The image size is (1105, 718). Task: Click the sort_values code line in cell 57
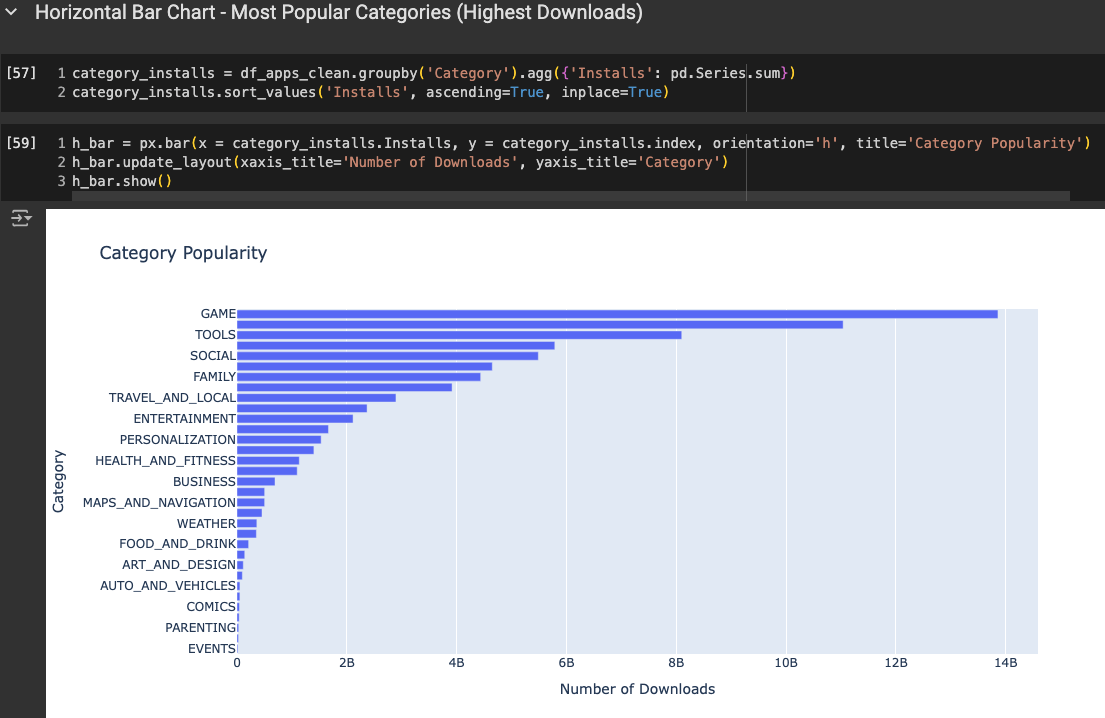coord(370,92)
